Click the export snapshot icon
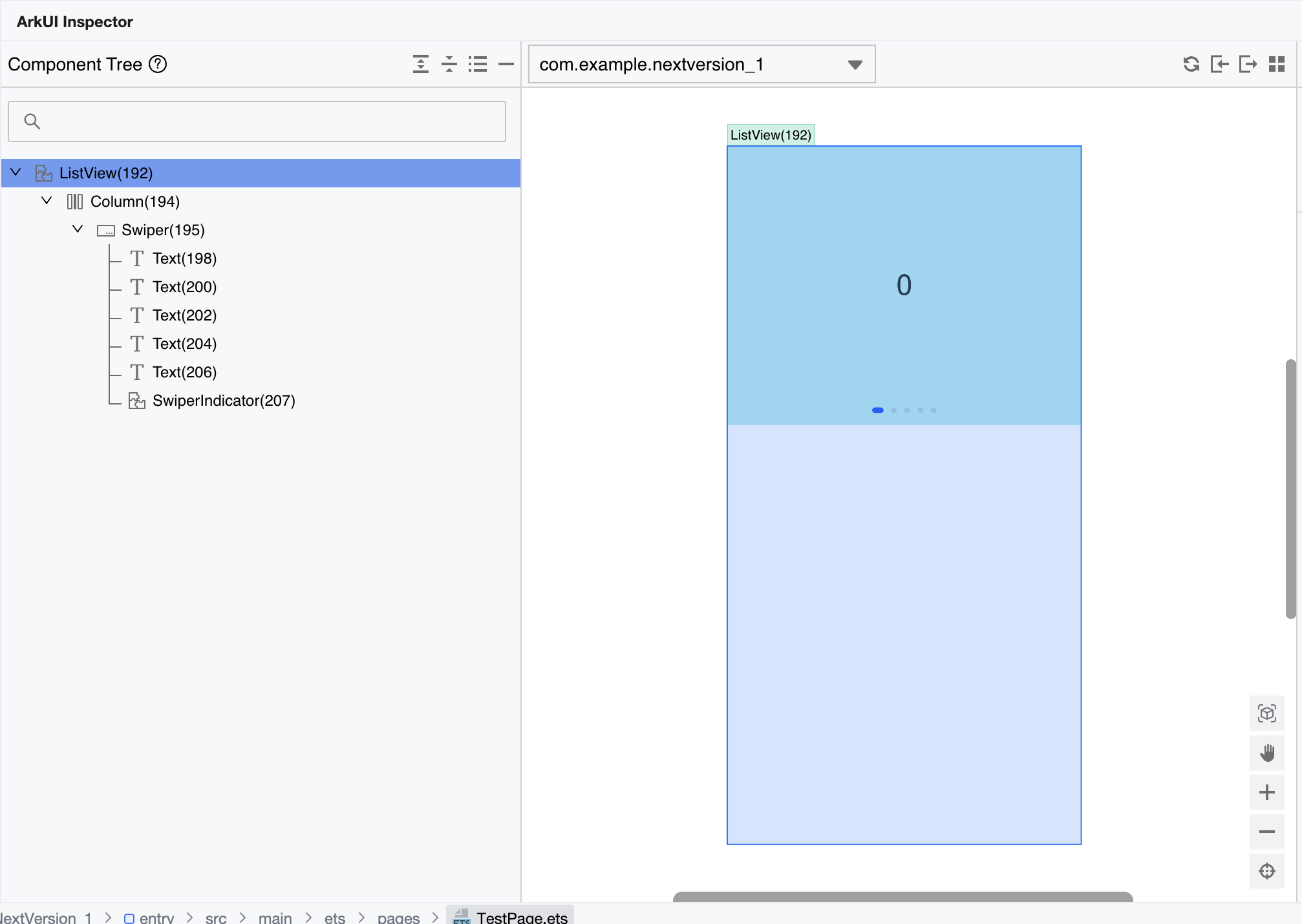The height and width of the screenshot is (924, 1302). tap(1248, 64)
